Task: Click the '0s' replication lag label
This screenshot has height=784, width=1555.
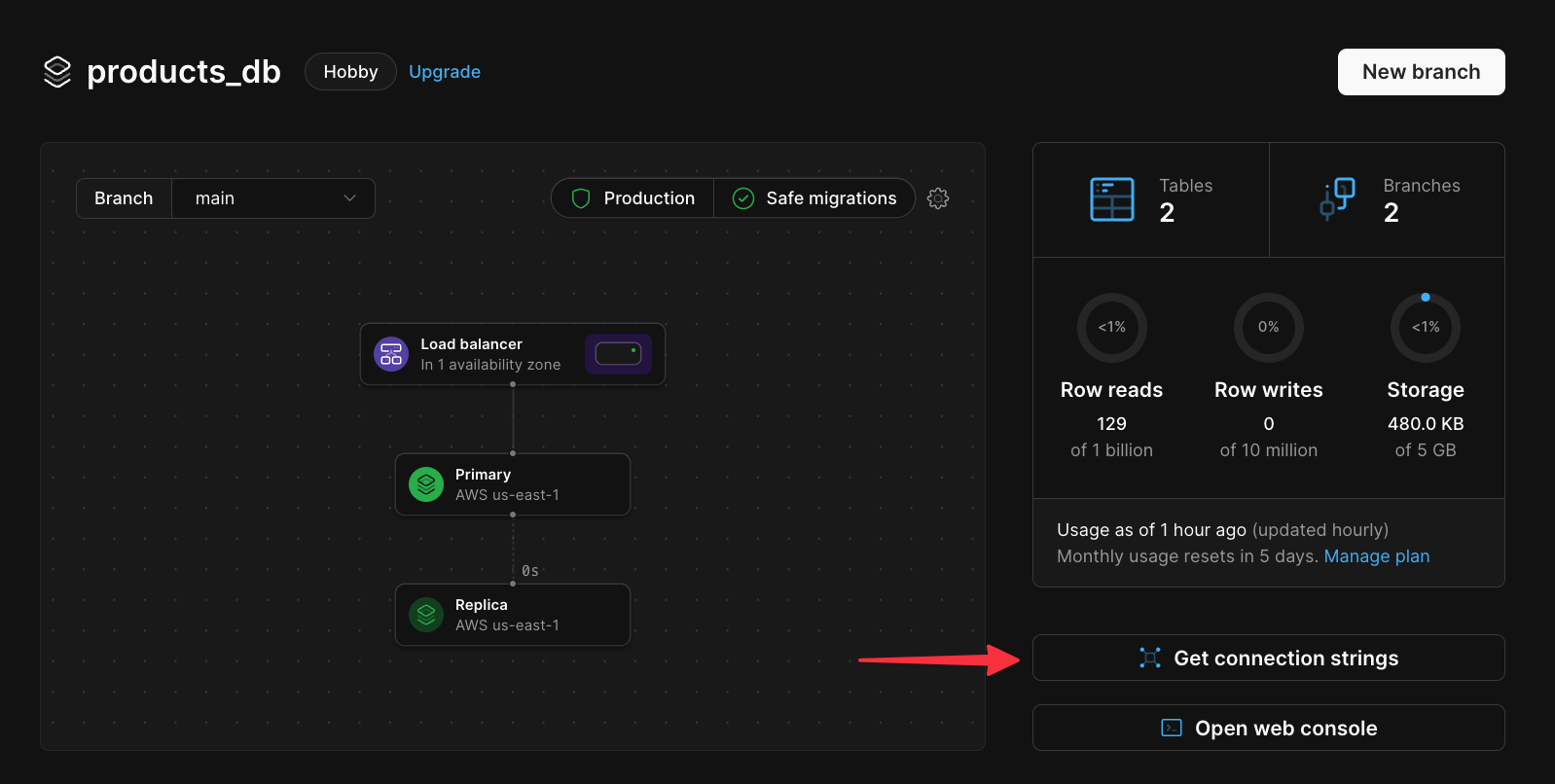Action: (x=530, y=571)
